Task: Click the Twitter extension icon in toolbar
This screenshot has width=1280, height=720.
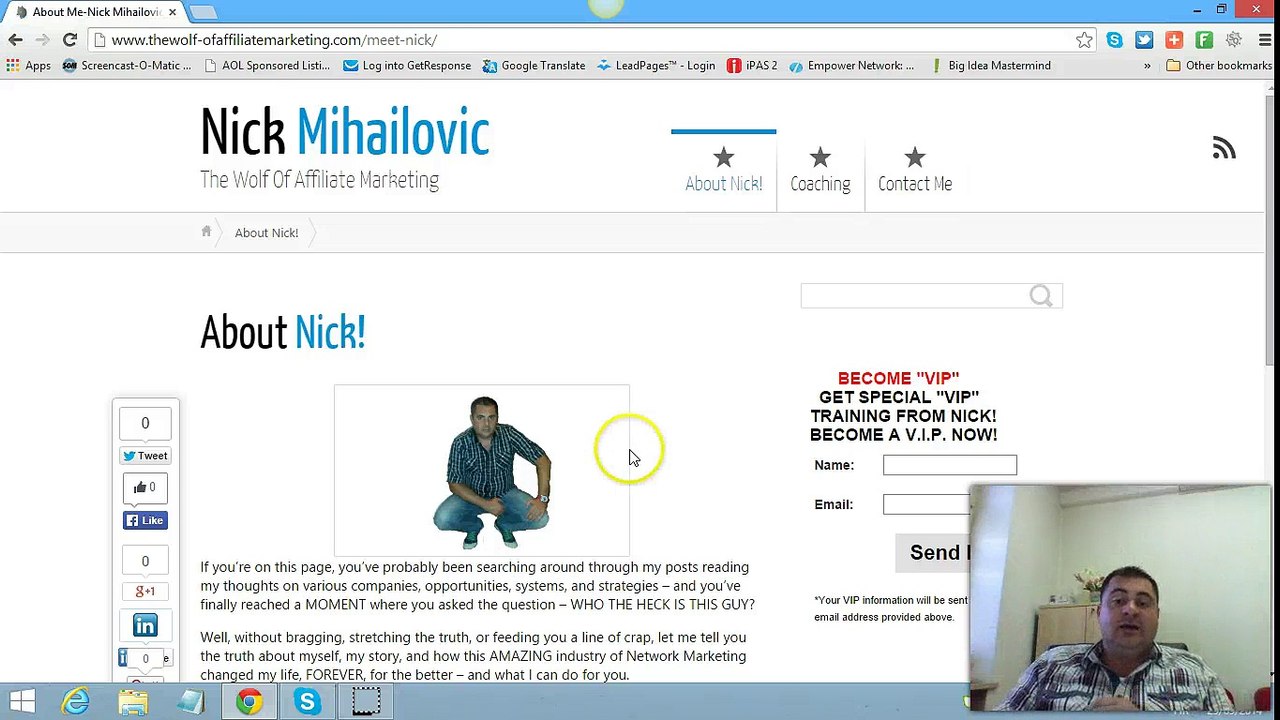Action: 1144,40
